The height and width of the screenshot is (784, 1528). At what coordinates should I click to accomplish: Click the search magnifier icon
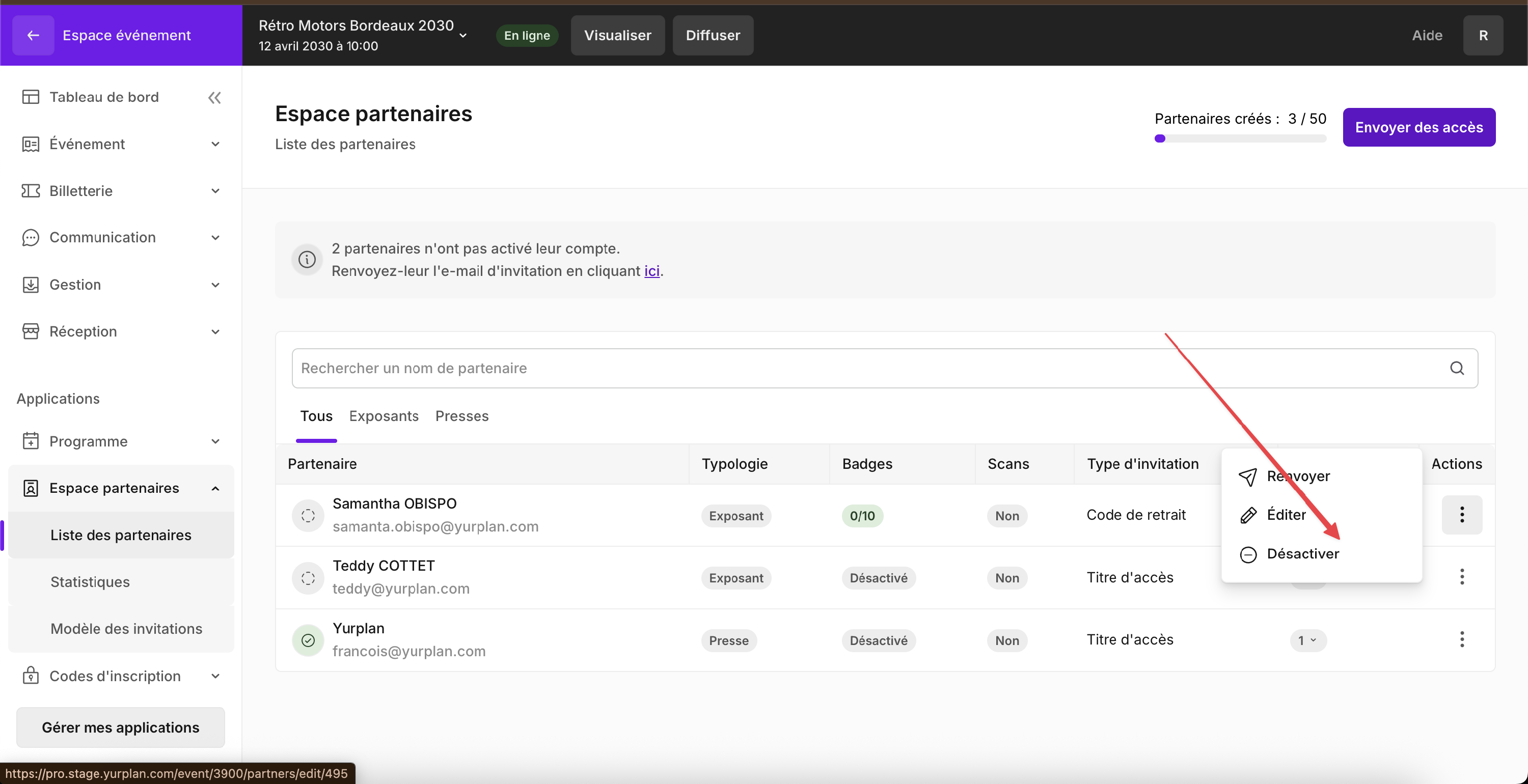coord(1457,368)
